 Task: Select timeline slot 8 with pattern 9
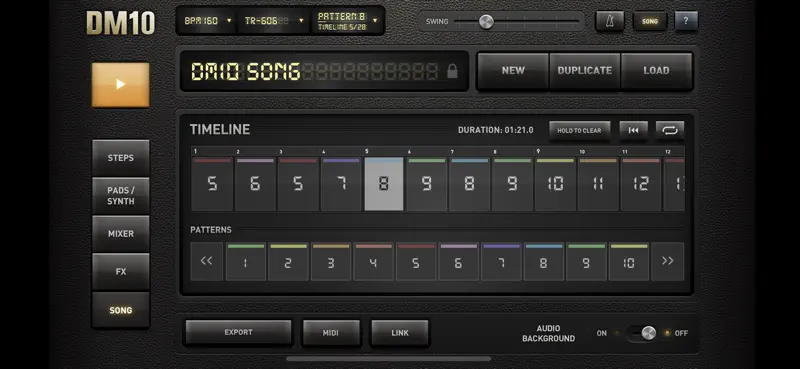512,184
